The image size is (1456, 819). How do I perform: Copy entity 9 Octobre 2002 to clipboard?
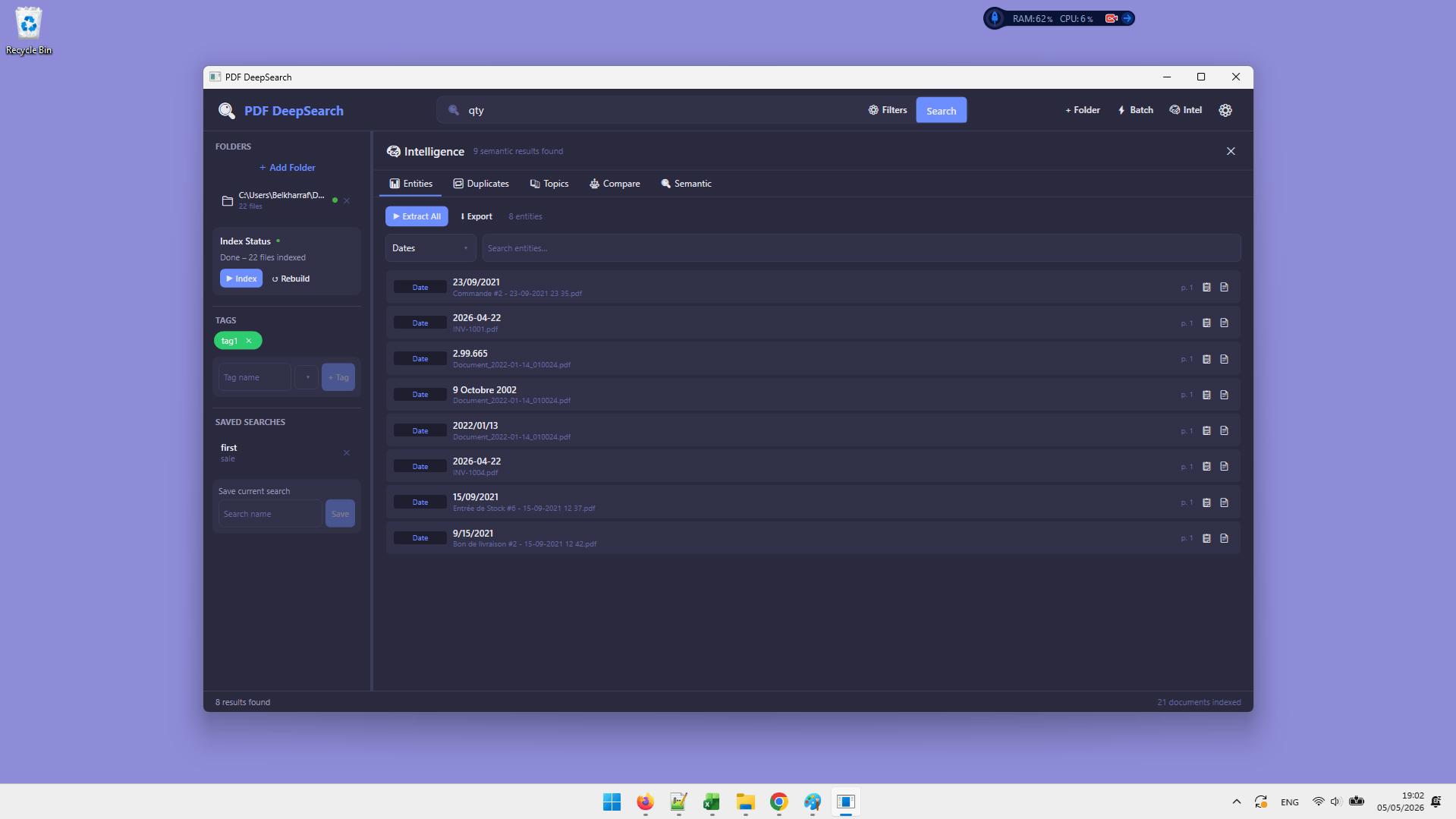click(1206, 395)
